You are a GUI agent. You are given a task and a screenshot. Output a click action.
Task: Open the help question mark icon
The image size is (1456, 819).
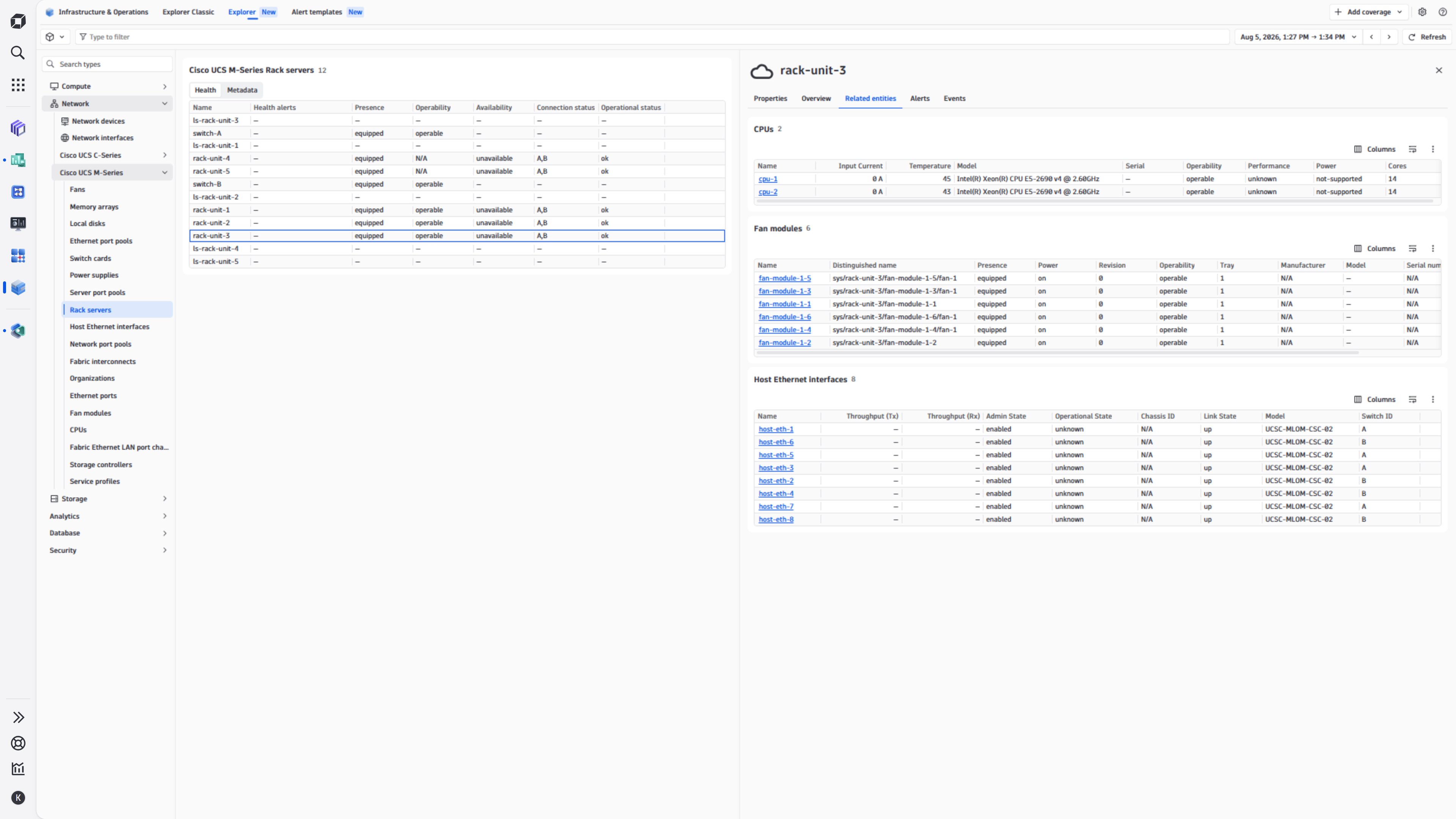1443,12
